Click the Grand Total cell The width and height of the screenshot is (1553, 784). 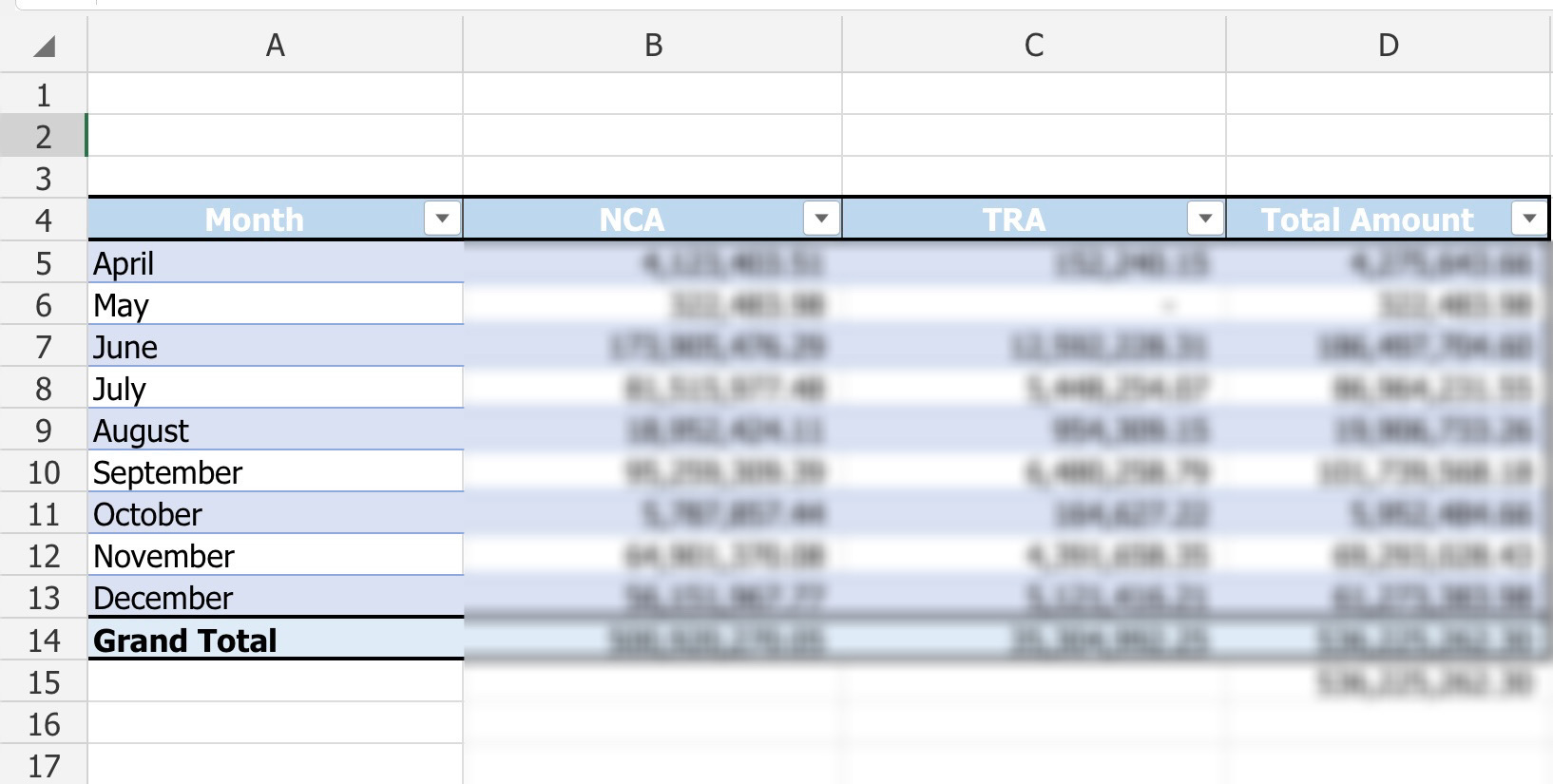276,640
